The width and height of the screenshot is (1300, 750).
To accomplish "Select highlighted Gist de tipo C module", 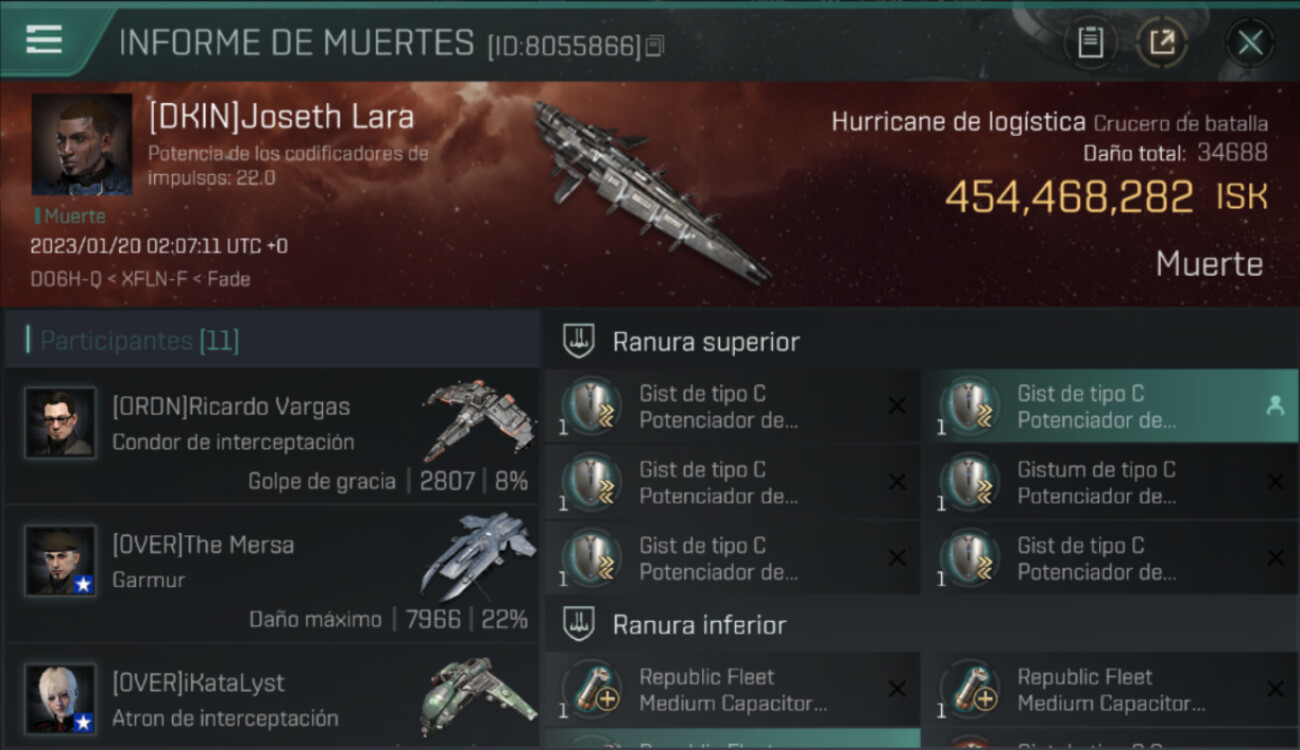I will click(1109, 406).
